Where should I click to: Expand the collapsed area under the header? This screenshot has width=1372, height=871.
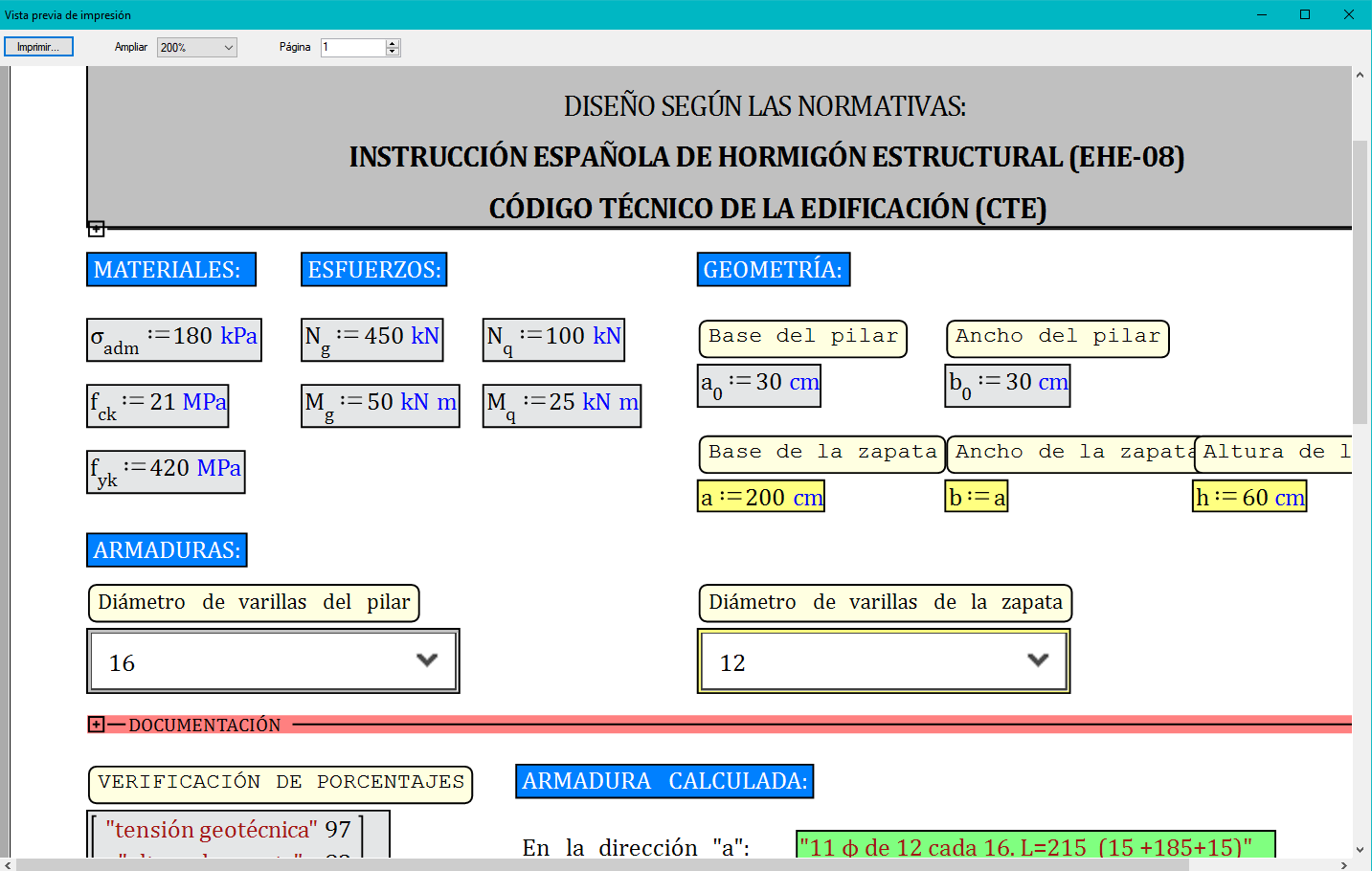[97, 229]
